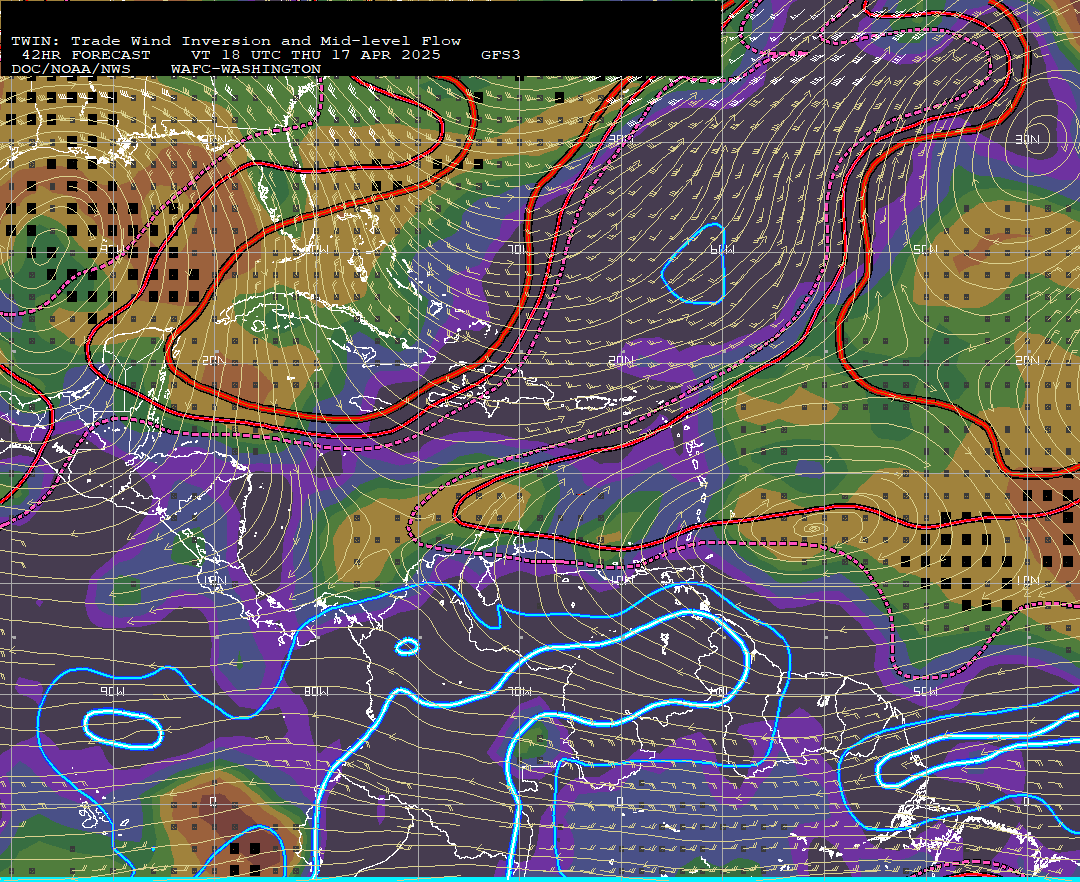Click the 'GFS3' model label
1080x882 pixels.
click(501, 55)
